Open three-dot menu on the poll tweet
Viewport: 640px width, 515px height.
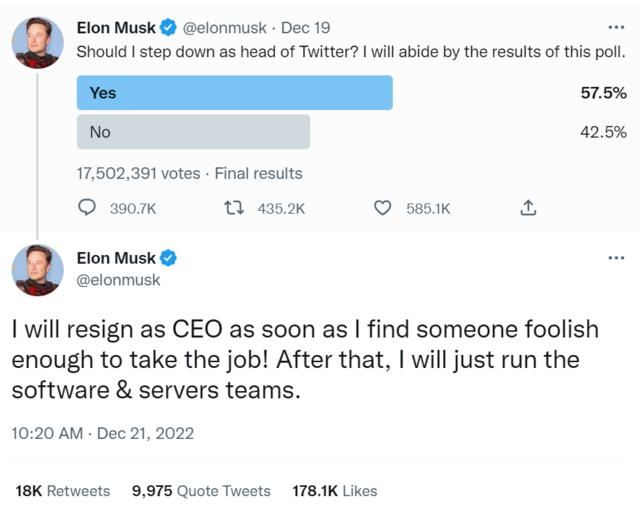click(616, 28)
